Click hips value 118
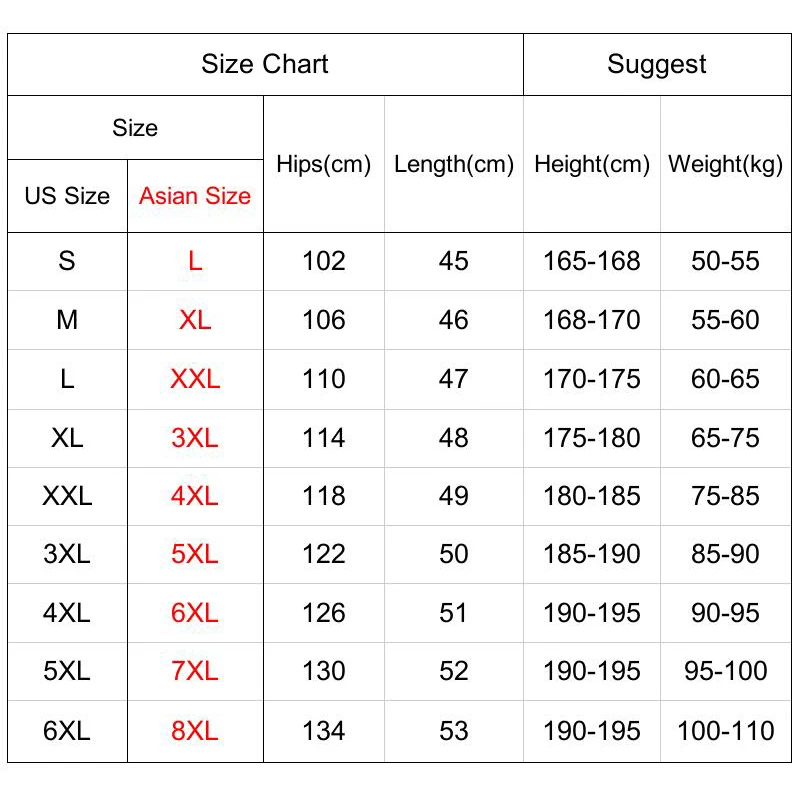800x800 pixels. 324,496
